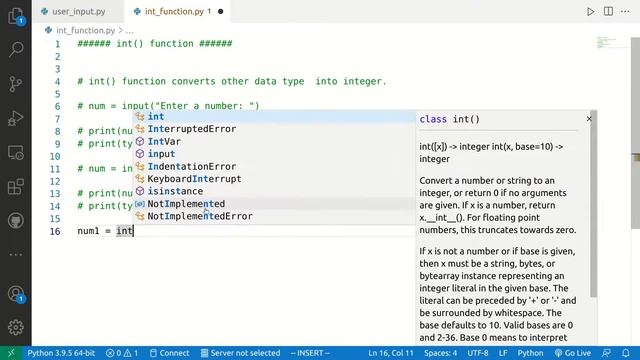Click the unsaved dot on int_function.py tab
Screen dimensions: 640x360
coord(220,11)
